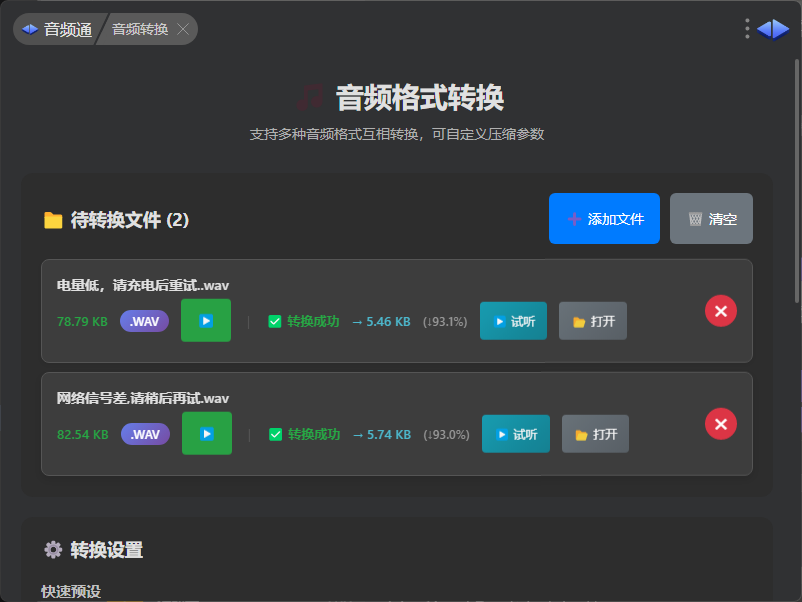This screenshot has width=802, height=602.
Task: Close the 音频转换 tab
Action: 183,29
